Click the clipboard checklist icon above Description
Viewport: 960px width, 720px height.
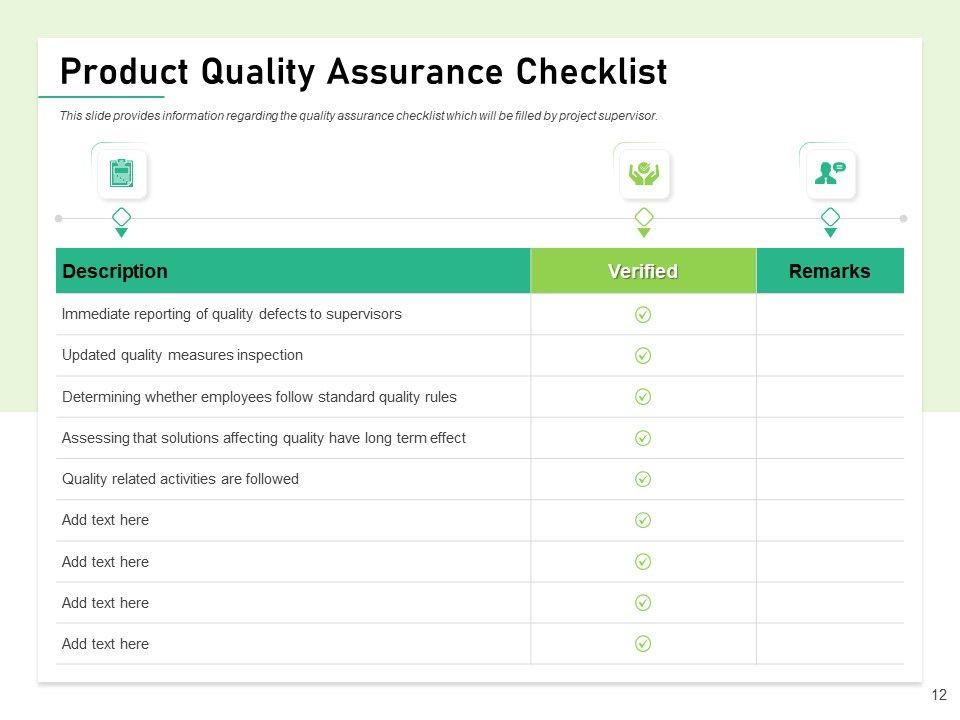coord(122,173)
